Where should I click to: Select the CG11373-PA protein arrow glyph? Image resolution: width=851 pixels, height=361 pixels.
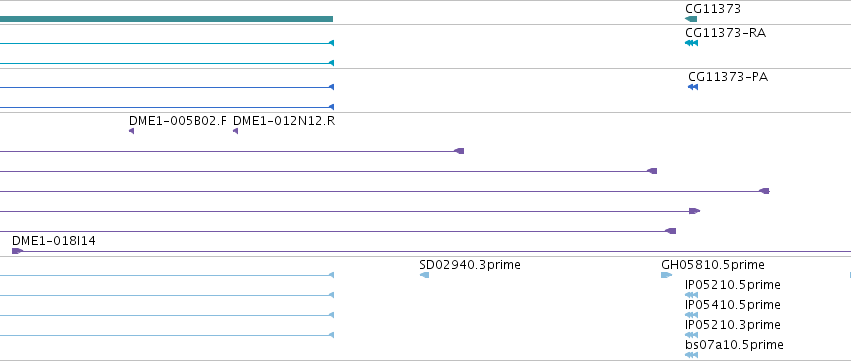click(693, 87)
